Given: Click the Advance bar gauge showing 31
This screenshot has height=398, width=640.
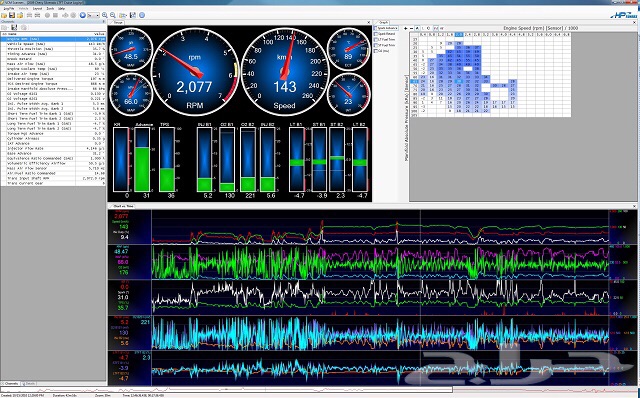Looking at the screenshot, I should click(142, 159).
